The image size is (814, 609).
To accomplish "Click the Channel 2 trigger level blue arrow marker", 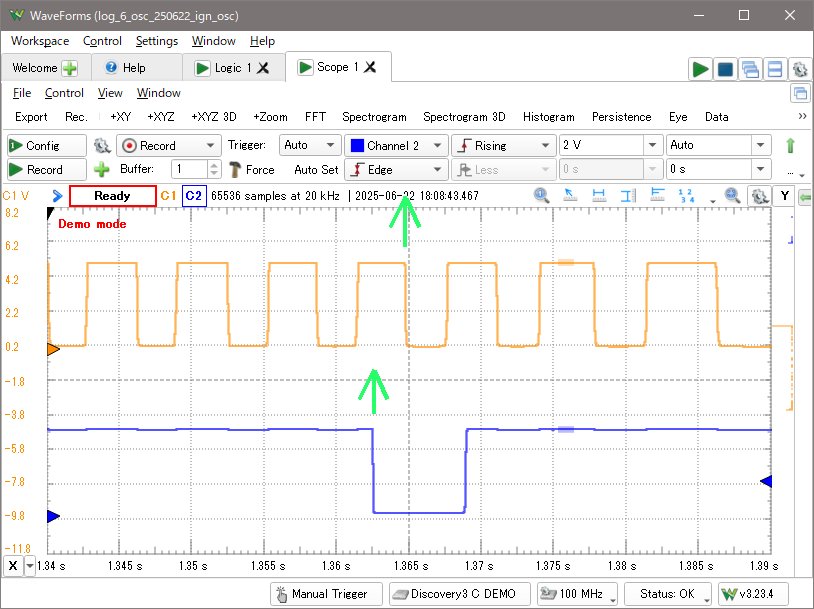I will point(766,481).
